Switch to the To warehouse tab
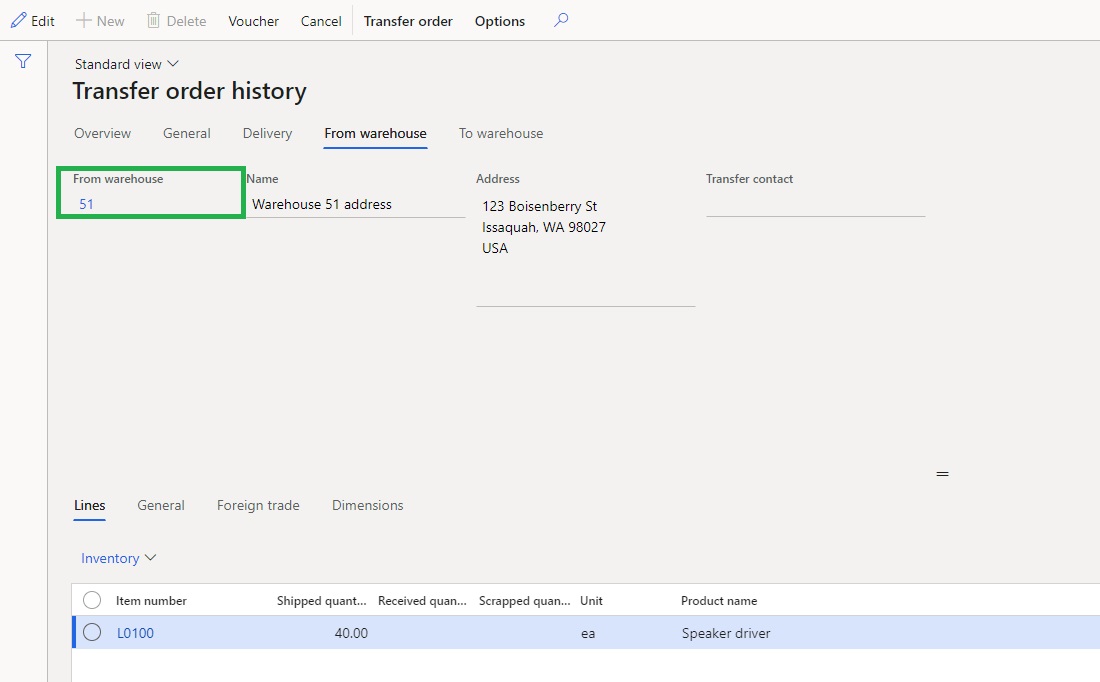The width and height of the screenshot is (1100, 682). pyautogui.click(x=501, y=133)
